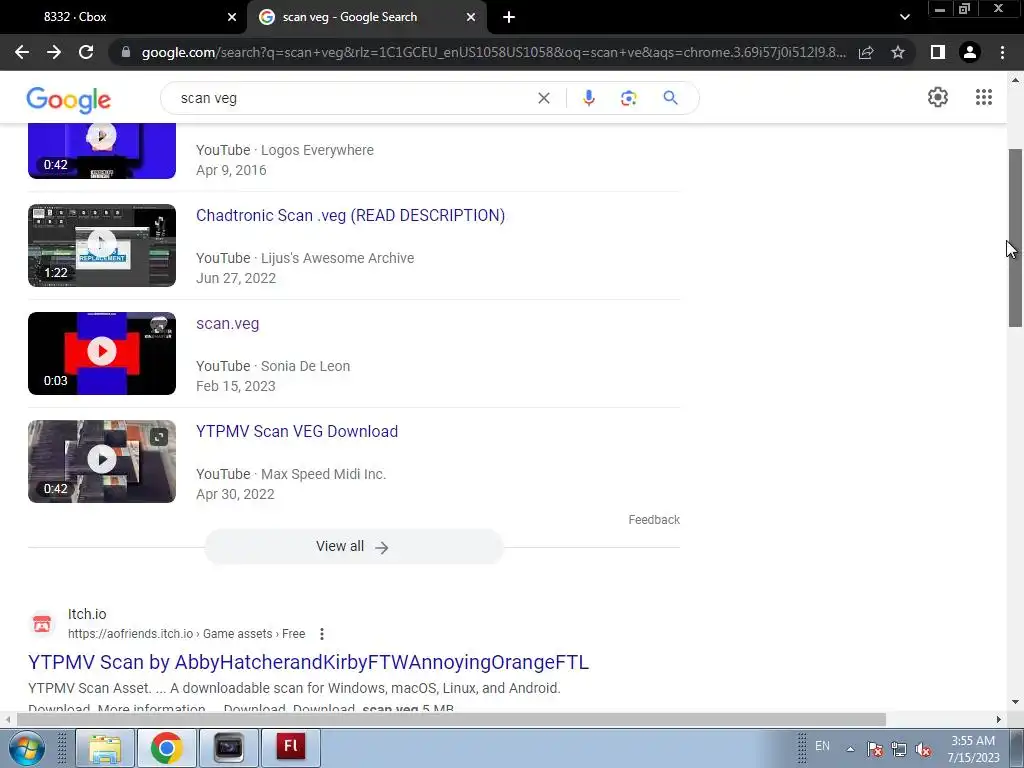Viewport: 1024px width, 768px height.
Task: Click the site lock icon in address bar
Action: click(x=126, y=52)
